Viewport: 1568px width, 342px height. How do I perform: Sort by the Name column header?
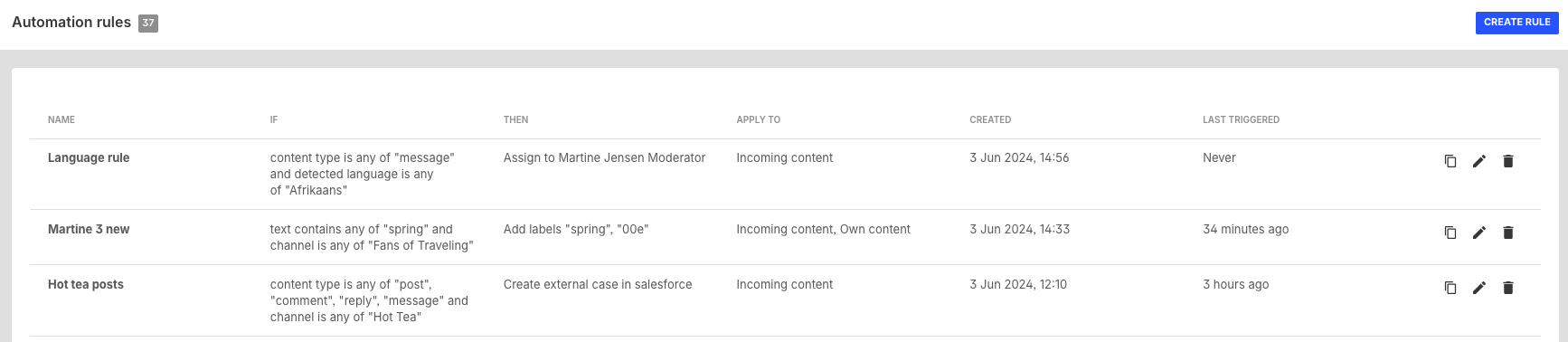pos(61,119)
